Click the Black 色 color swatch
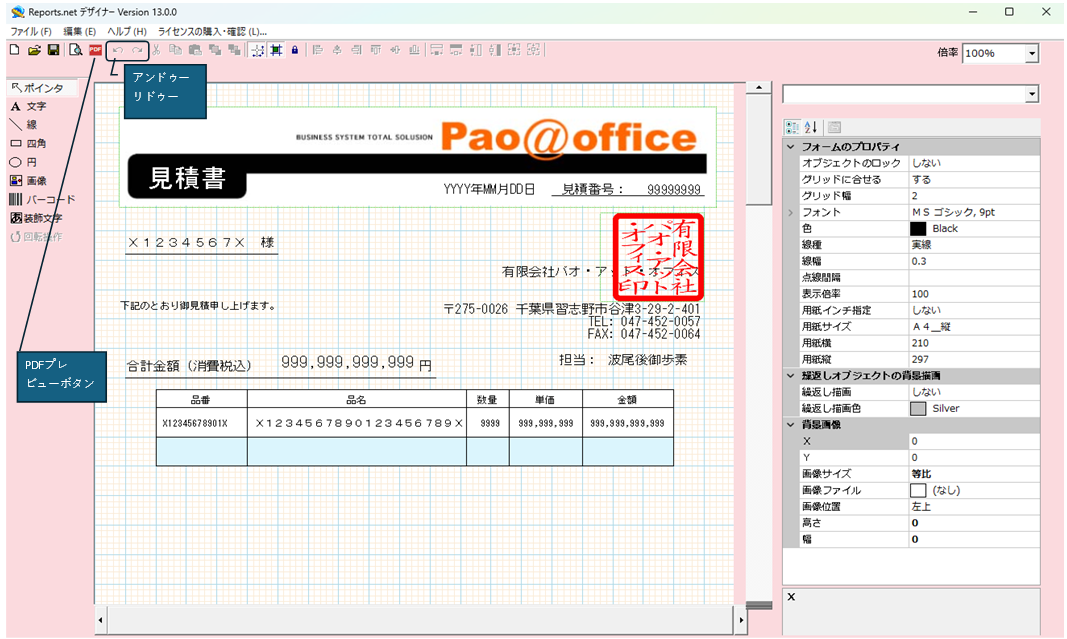 click(917, 229)
